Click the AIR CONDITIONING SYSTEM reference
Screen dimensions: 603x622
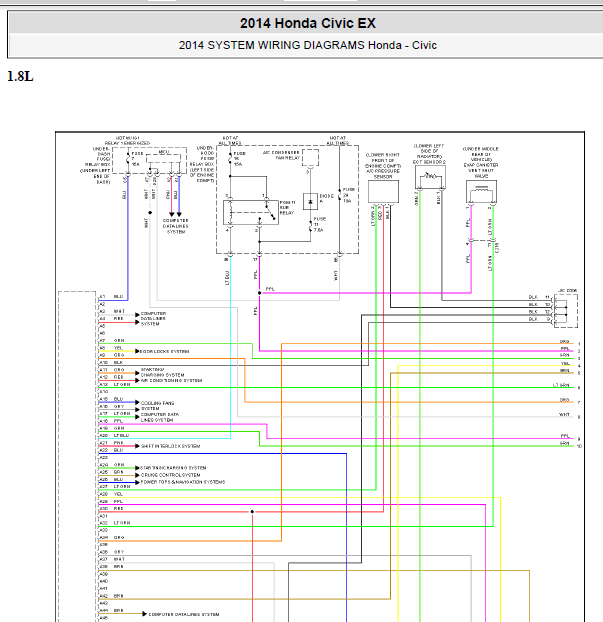171,380
